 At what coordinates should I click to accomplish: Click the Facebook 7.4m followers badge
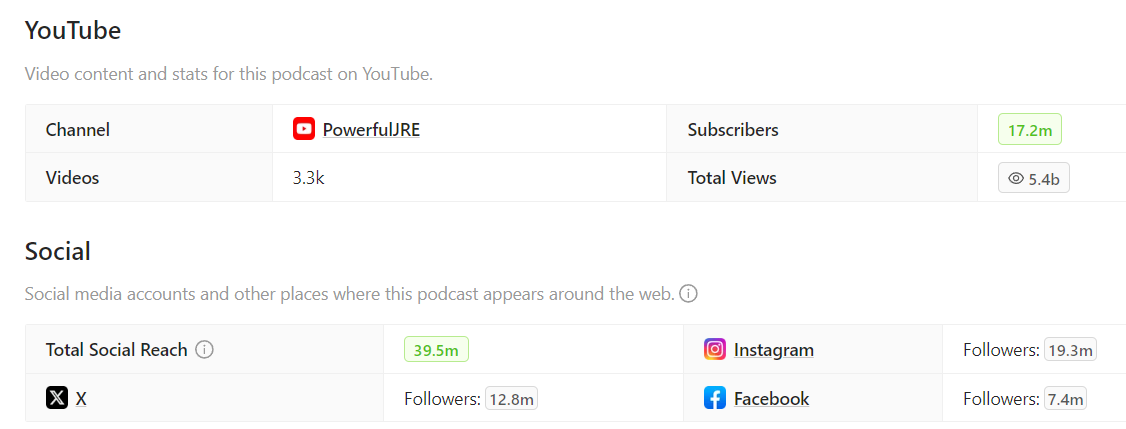(1066, 399)
